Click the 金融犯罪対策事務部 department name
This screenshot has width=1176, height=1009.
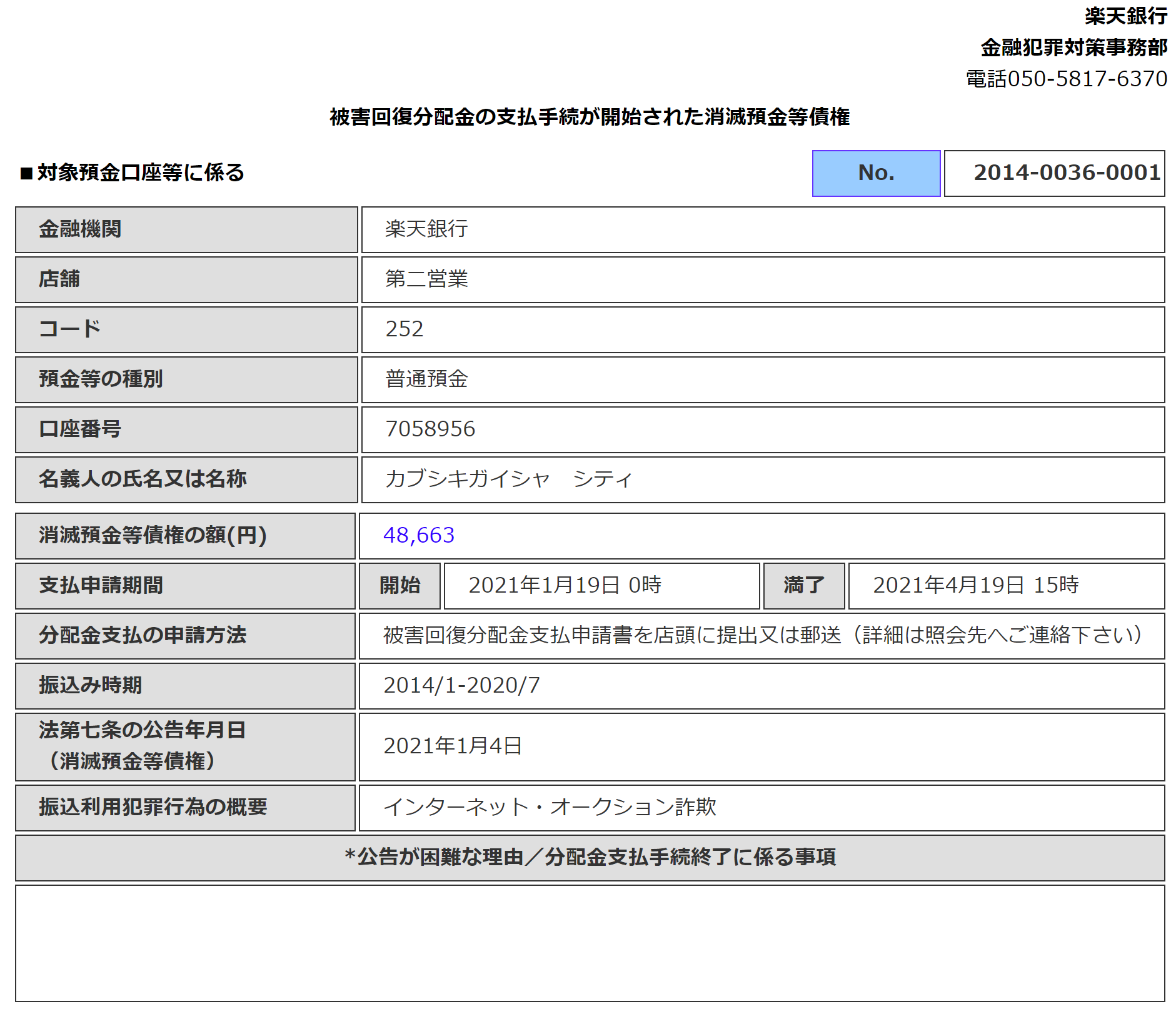[1073, 47]
